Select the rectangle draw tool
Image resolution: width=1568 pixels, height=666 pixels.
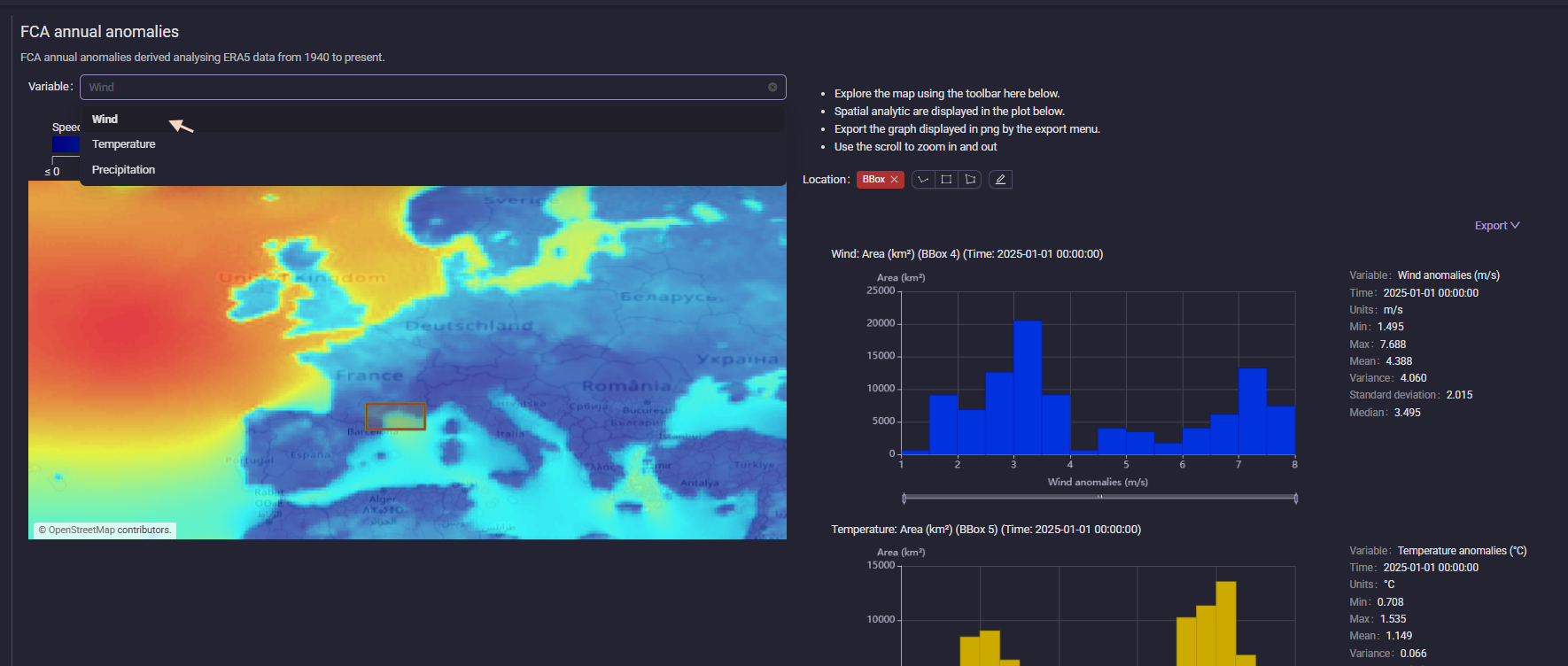point(946,180)
